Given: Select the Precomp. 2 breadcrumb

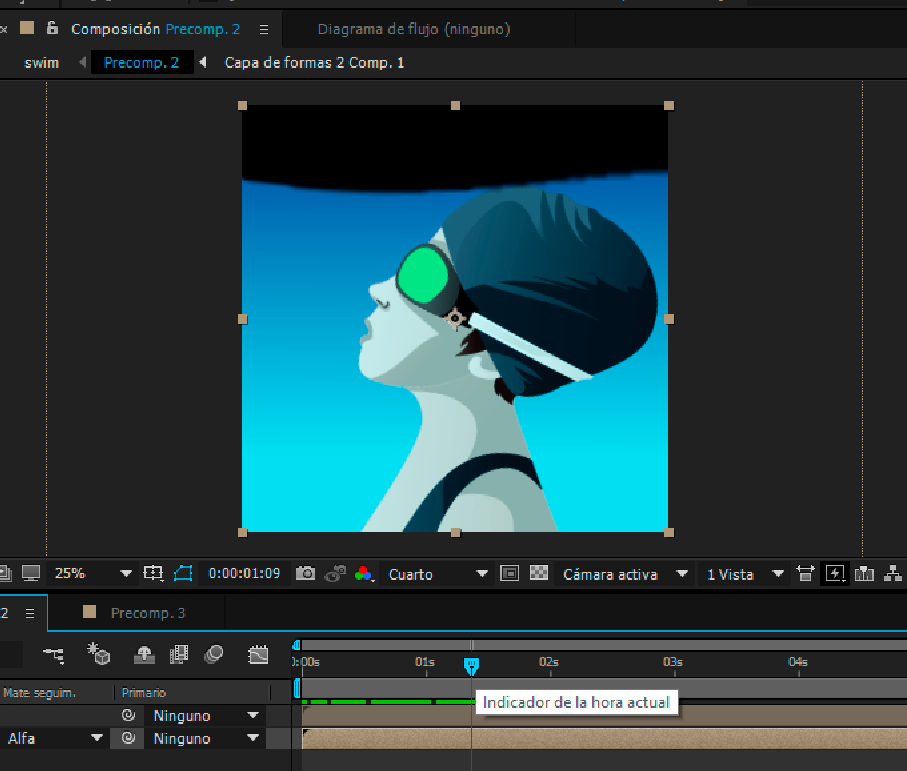Looking at the screenshot, I should click(141, 62).
